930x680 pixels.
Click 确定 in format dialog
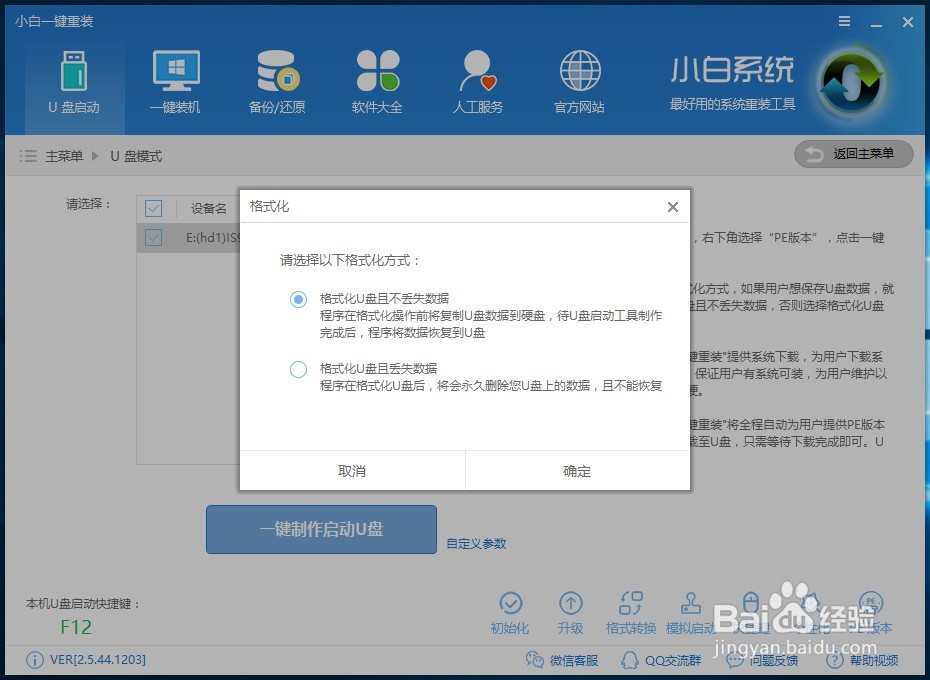coord(578,471)
